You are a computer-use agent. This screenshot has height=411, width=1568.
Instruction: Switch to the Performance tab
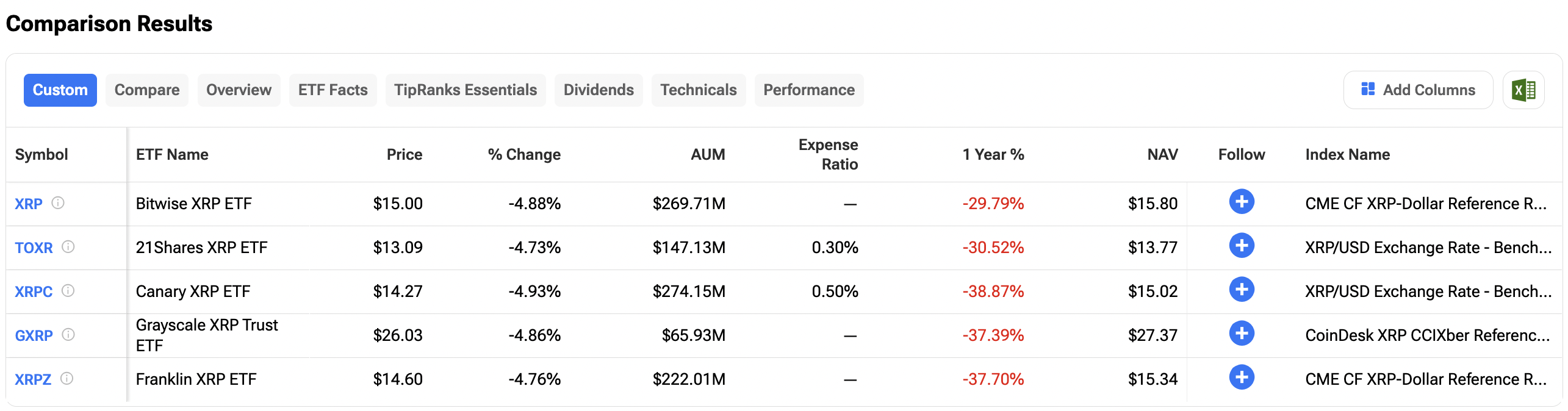[809, 90]
